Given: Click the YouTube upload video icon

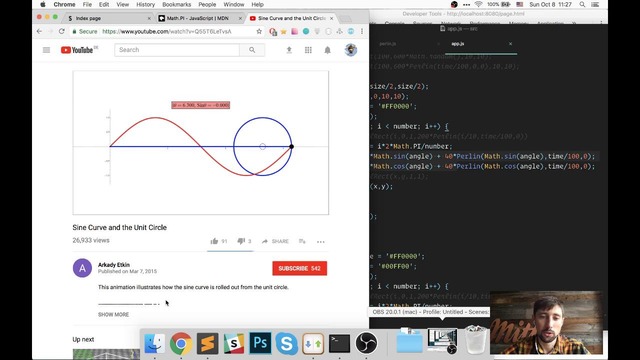Looking at the screenshot, I should click(289, 50).
